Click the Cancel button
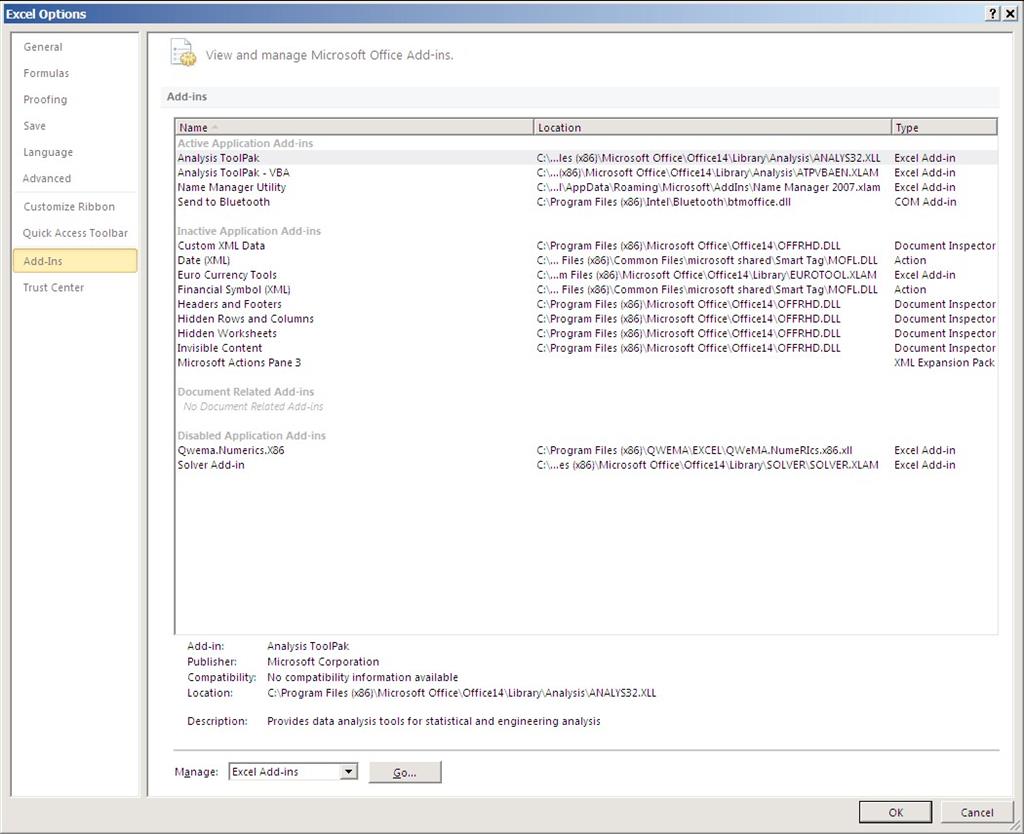The height and width of the screenshot is (834, 1024). coord(977,812)
